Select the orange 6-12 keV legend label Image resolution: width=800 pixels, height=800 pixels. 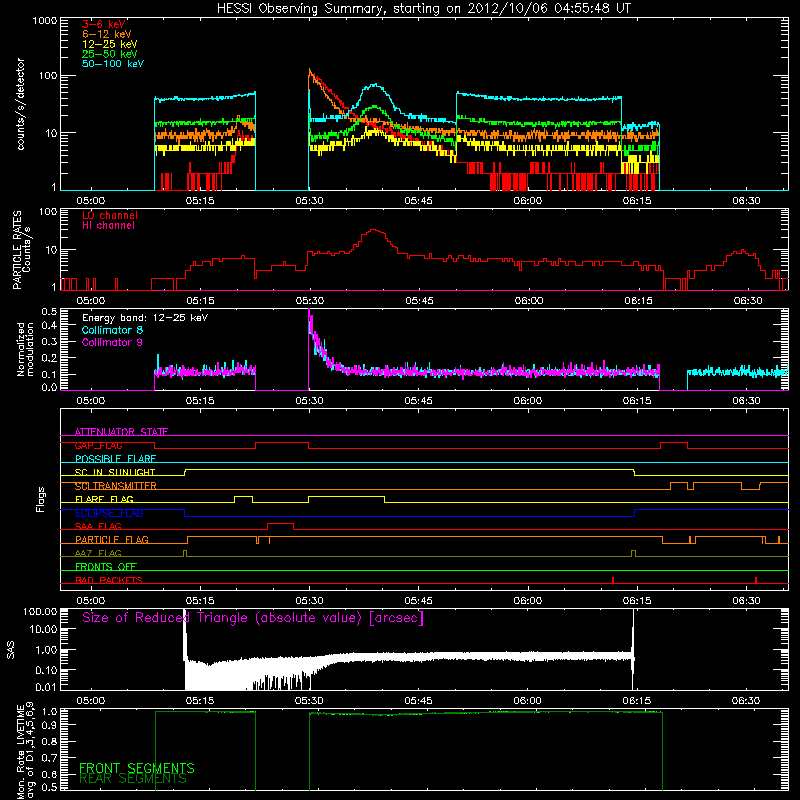pos(107,34)
